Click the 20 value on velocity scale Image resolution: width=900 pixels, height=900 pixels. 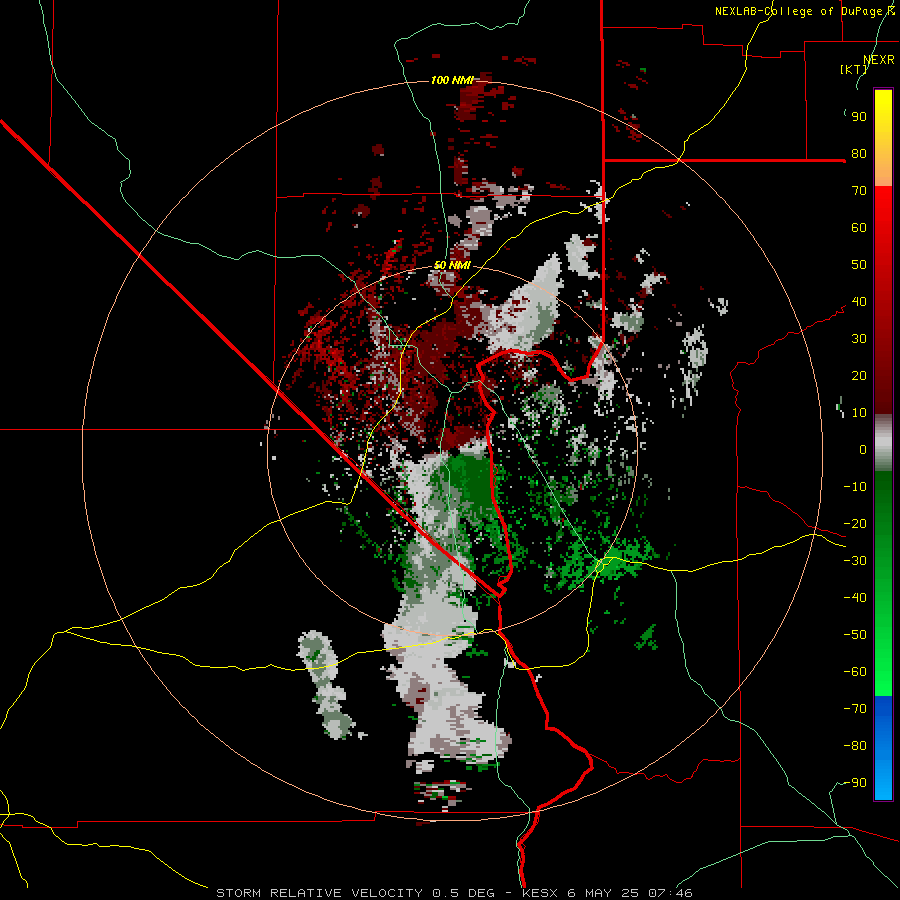click(x=859, y=376)
